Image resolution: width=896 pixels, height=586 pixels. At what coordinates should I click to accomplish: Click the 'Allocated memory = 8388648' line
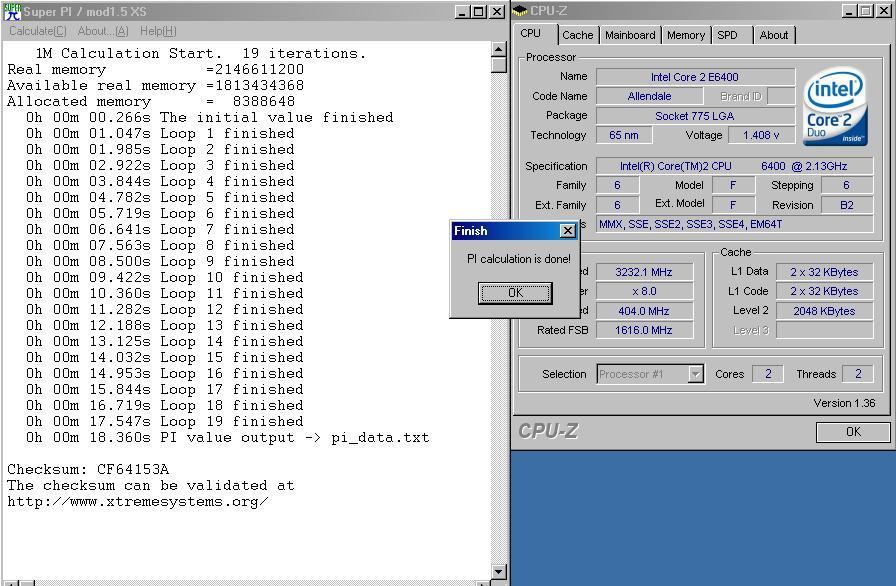tap(151, 102)
